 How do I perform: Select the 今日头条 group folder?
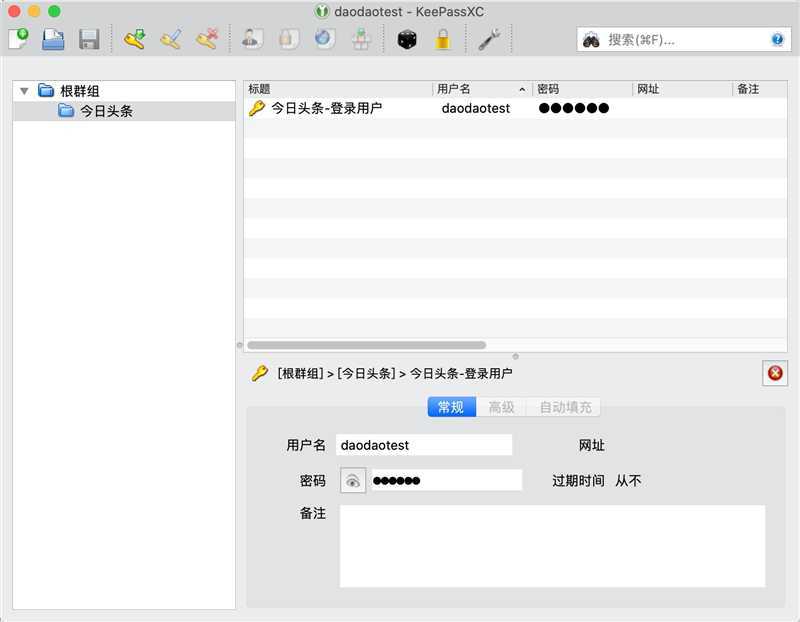(124, 111)
